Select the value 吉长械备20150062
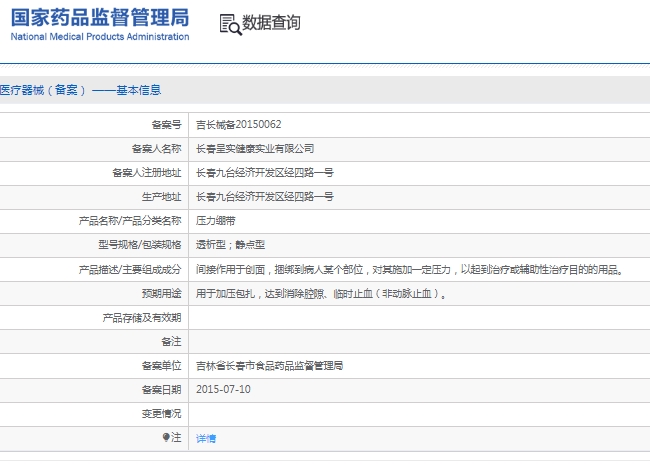650x470 pixels. [x=238, y=124]
